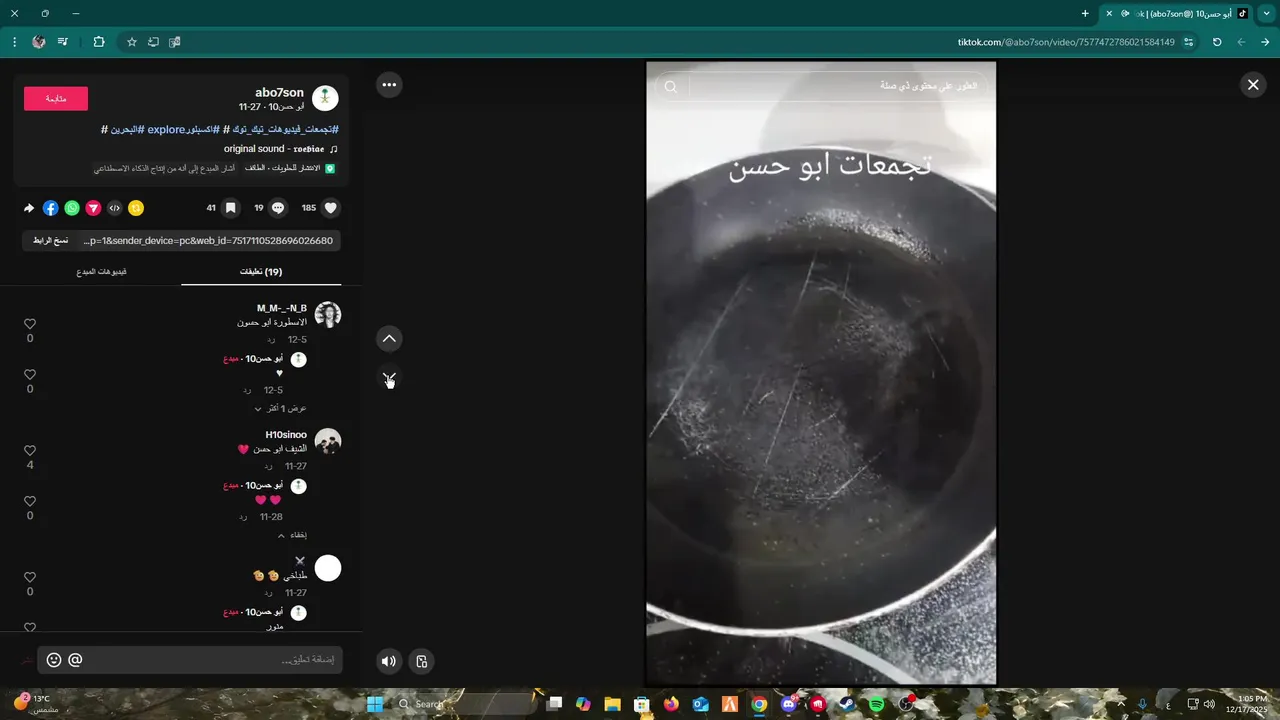Mute the video sound
This screenshot has width=1280, height=720.
(x=389, y=661)
